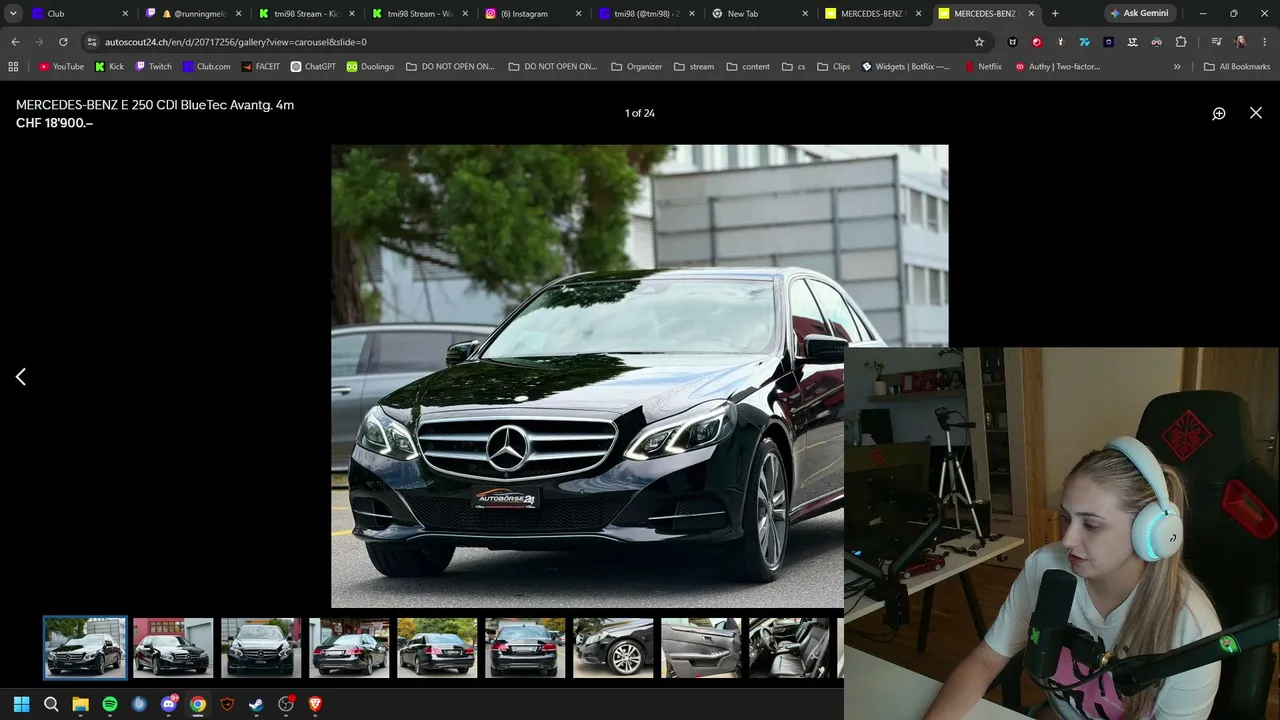The width and height of the screenshot is (1280, 720).
Task: Open the Netflix bookmark
Action: click(983, 67)
